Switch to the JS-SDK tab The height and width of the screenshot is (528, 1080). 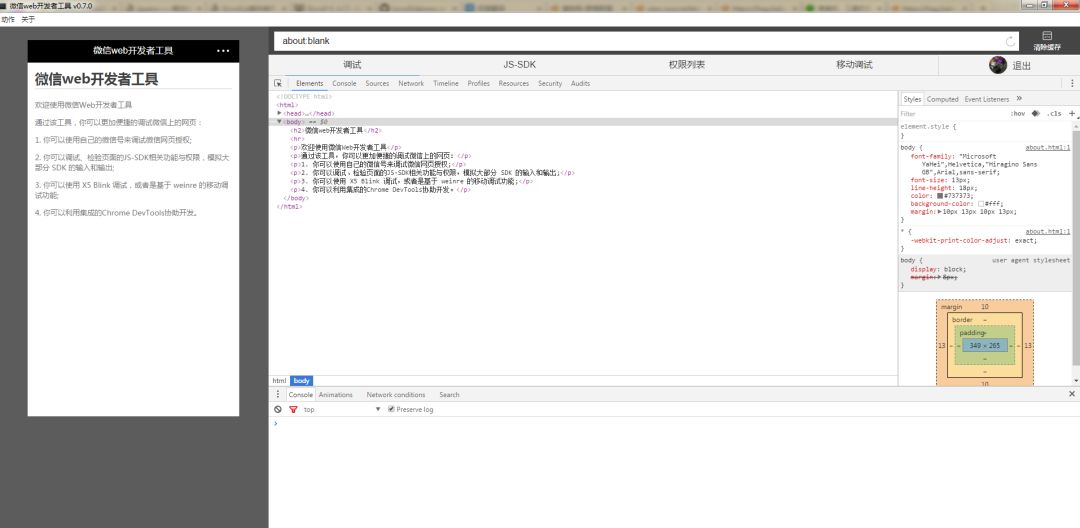point(519,65)
